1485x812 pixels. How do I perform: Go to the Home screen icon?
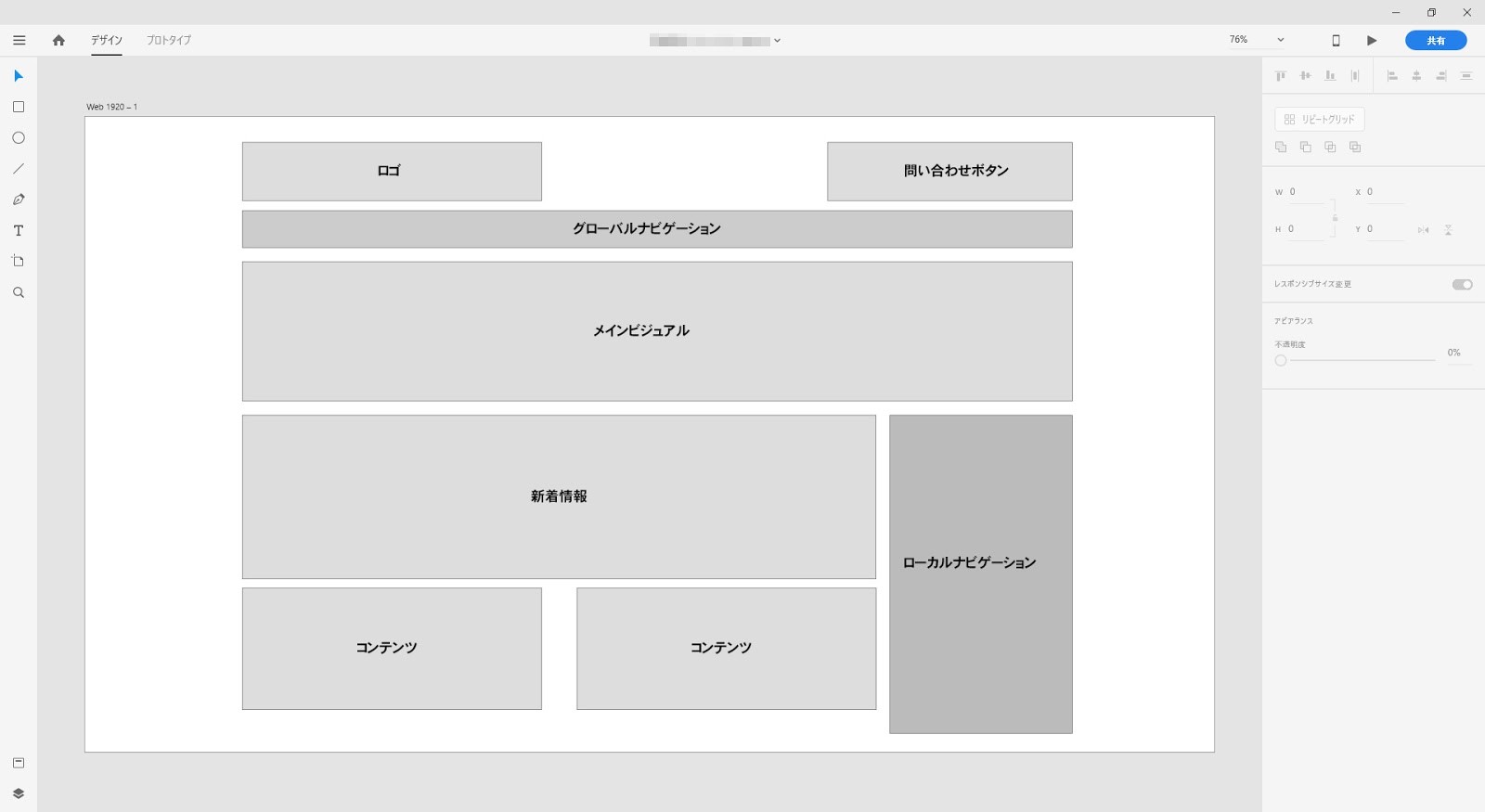58,40
